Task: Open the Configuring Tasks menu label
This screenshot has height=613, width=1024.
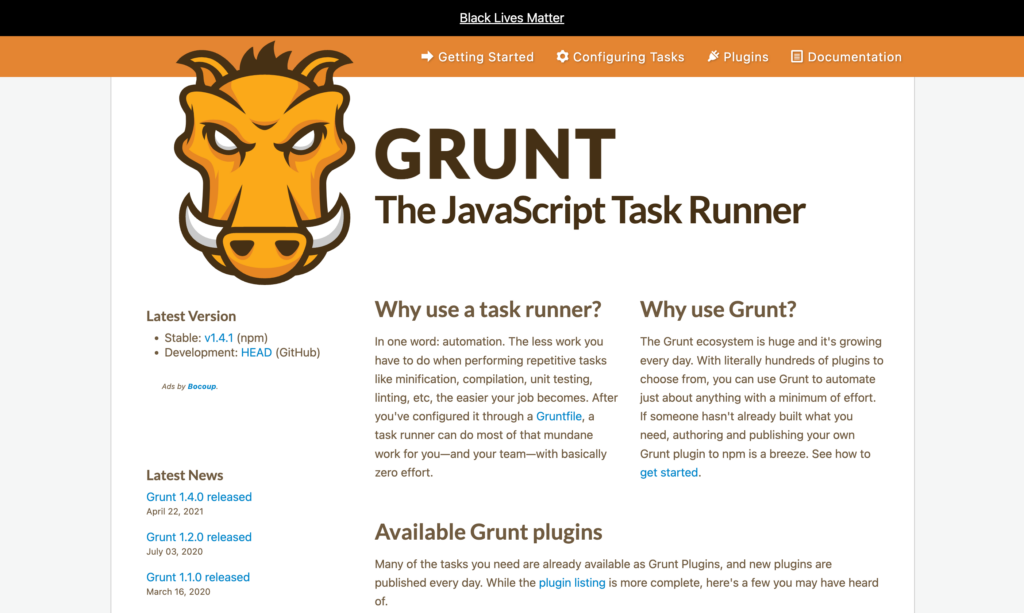Action: click(628, 57)
